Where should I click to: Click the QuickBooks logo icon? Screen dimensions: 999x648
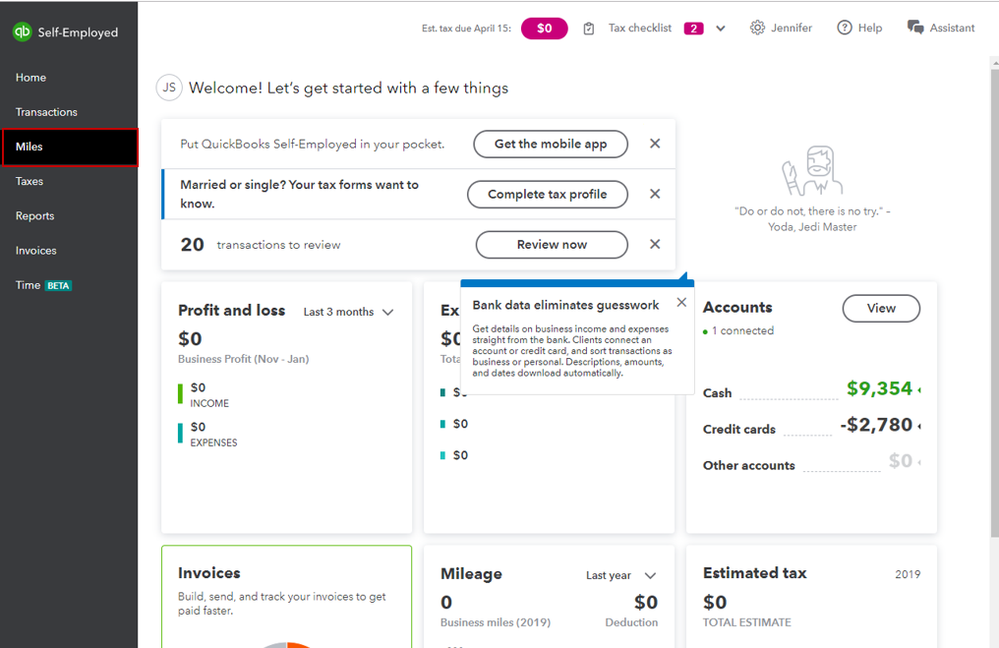[x=22, y=32]
